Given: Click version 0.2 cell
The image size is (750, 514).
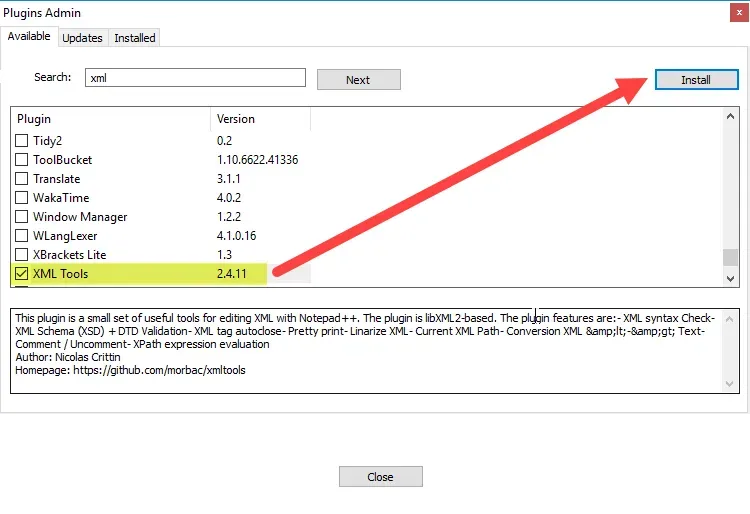Looking at the screenshot, I should coord(224,141).
